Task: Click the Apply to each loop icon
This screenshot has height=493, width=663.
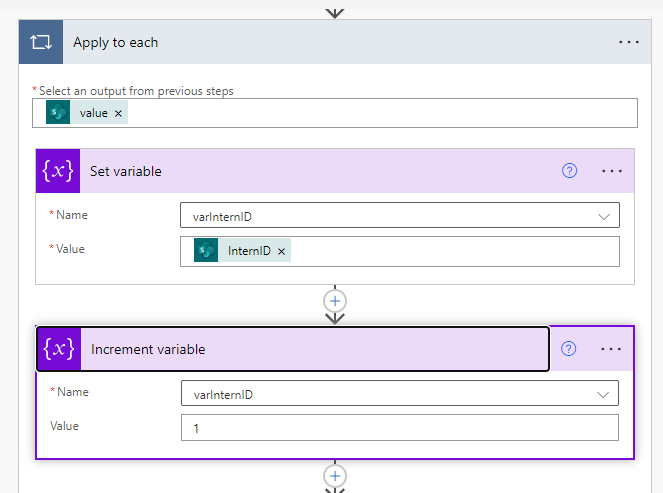Action: click(x=41, y=42)
